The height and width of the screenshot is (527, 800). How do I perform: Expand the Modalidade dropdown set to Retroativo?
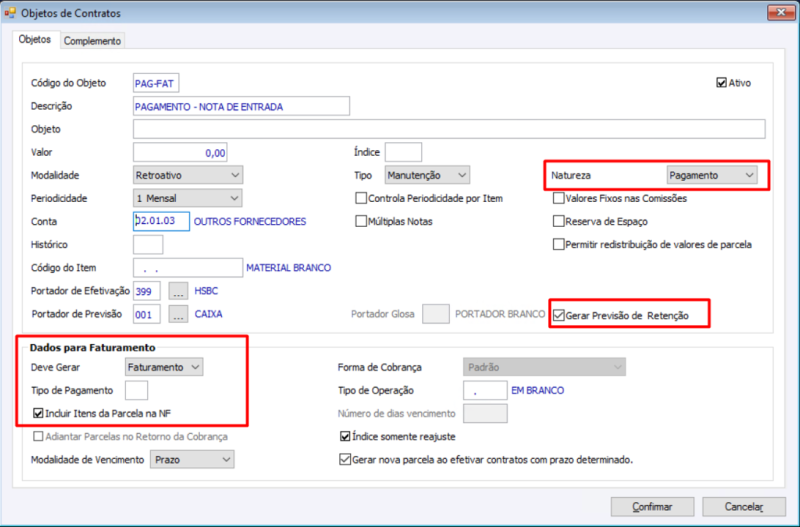188,175
